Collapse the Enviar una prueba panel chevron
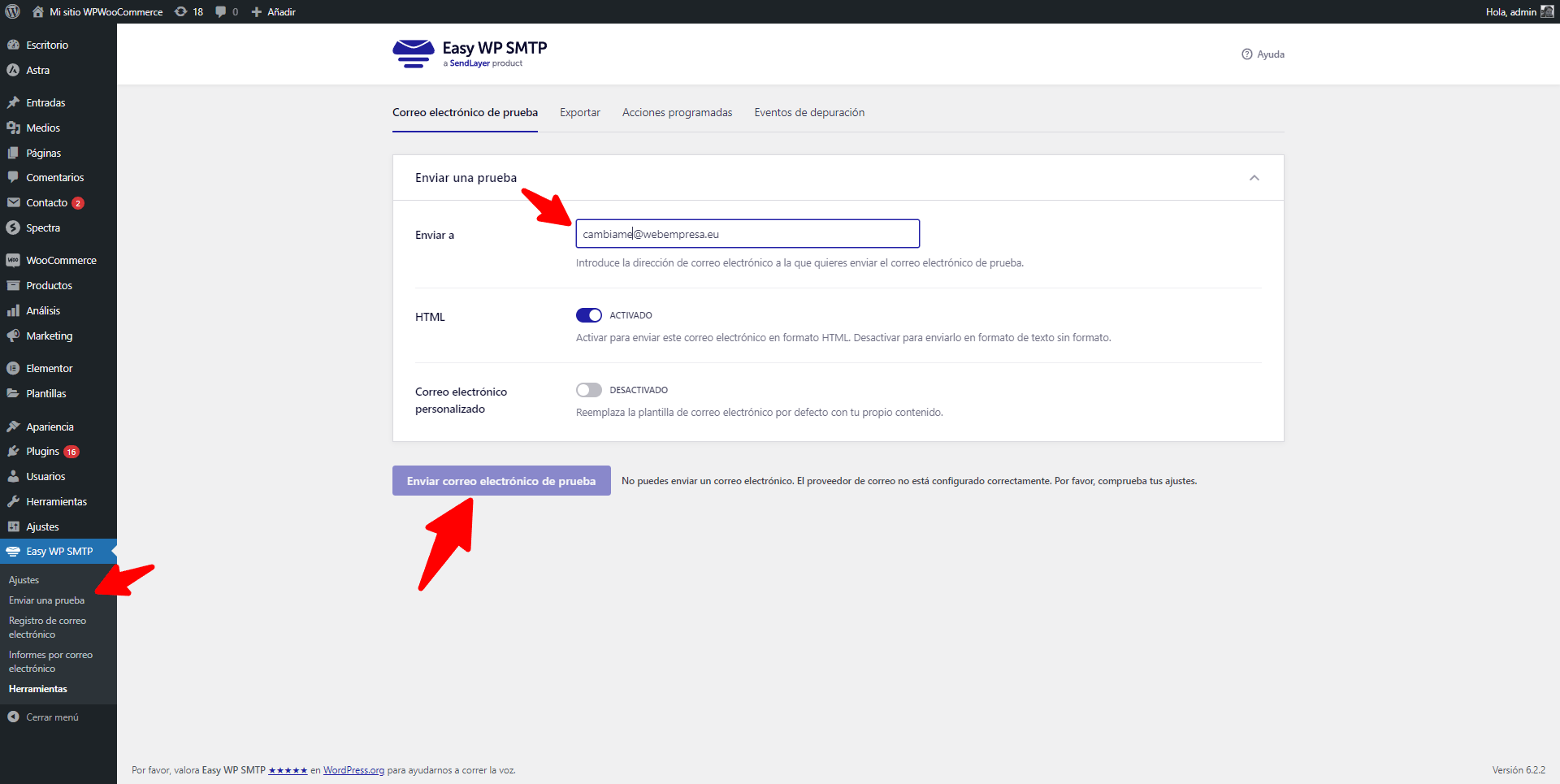Image resolution: width=1560 pixels, height=784 pixels. 1254,178
